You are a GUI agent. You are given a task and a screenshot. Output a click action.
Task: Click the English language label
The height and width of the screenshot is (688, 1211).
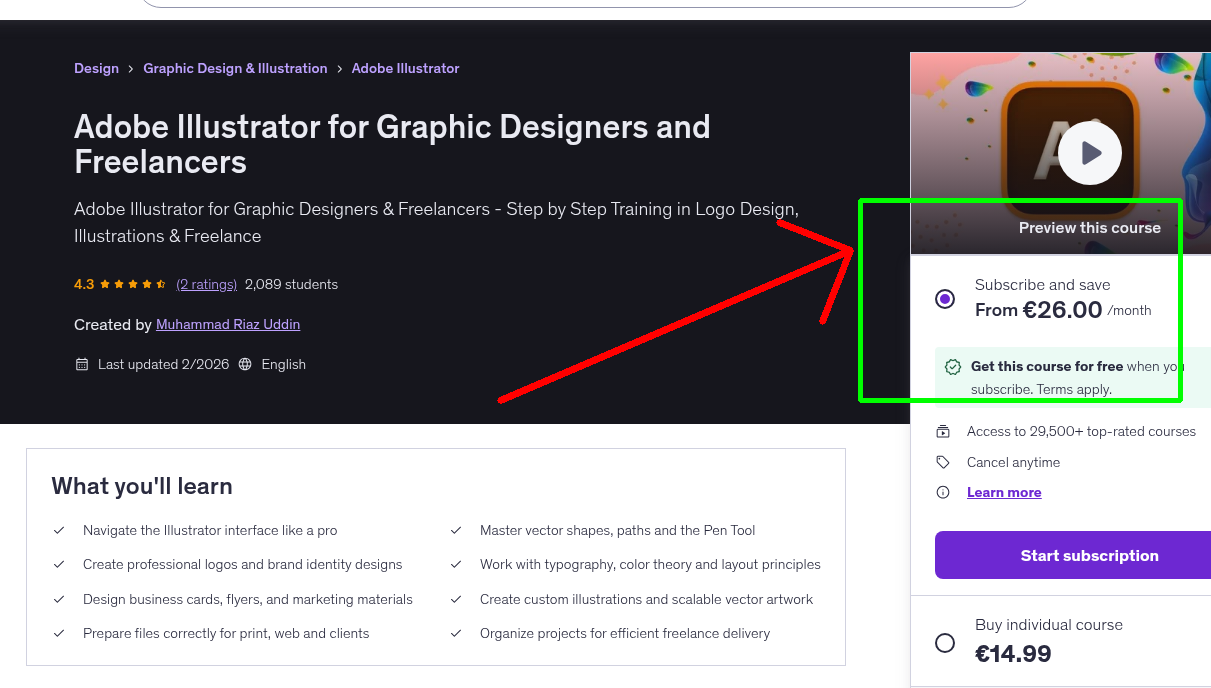click(283, 364)
